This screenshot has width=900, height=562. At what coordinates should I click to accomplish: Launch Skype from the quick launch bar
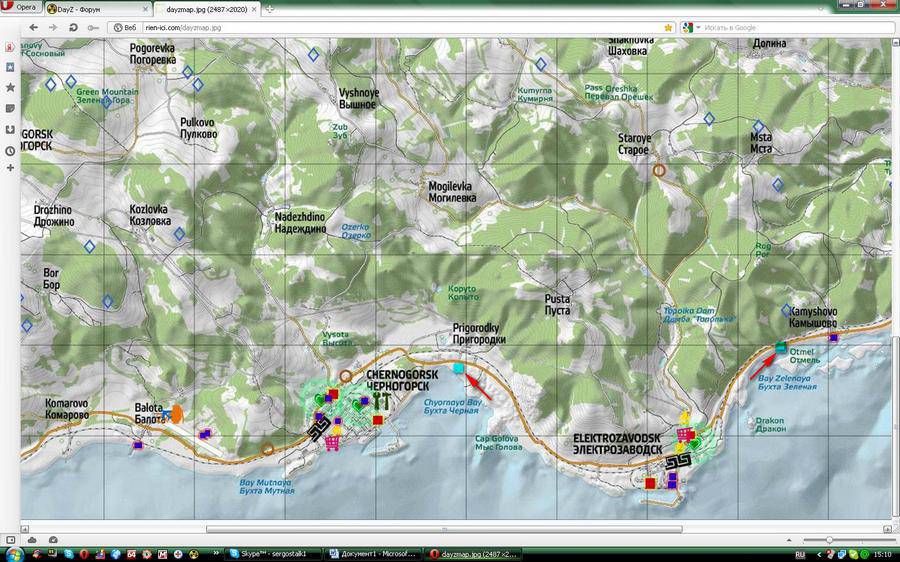69,554
